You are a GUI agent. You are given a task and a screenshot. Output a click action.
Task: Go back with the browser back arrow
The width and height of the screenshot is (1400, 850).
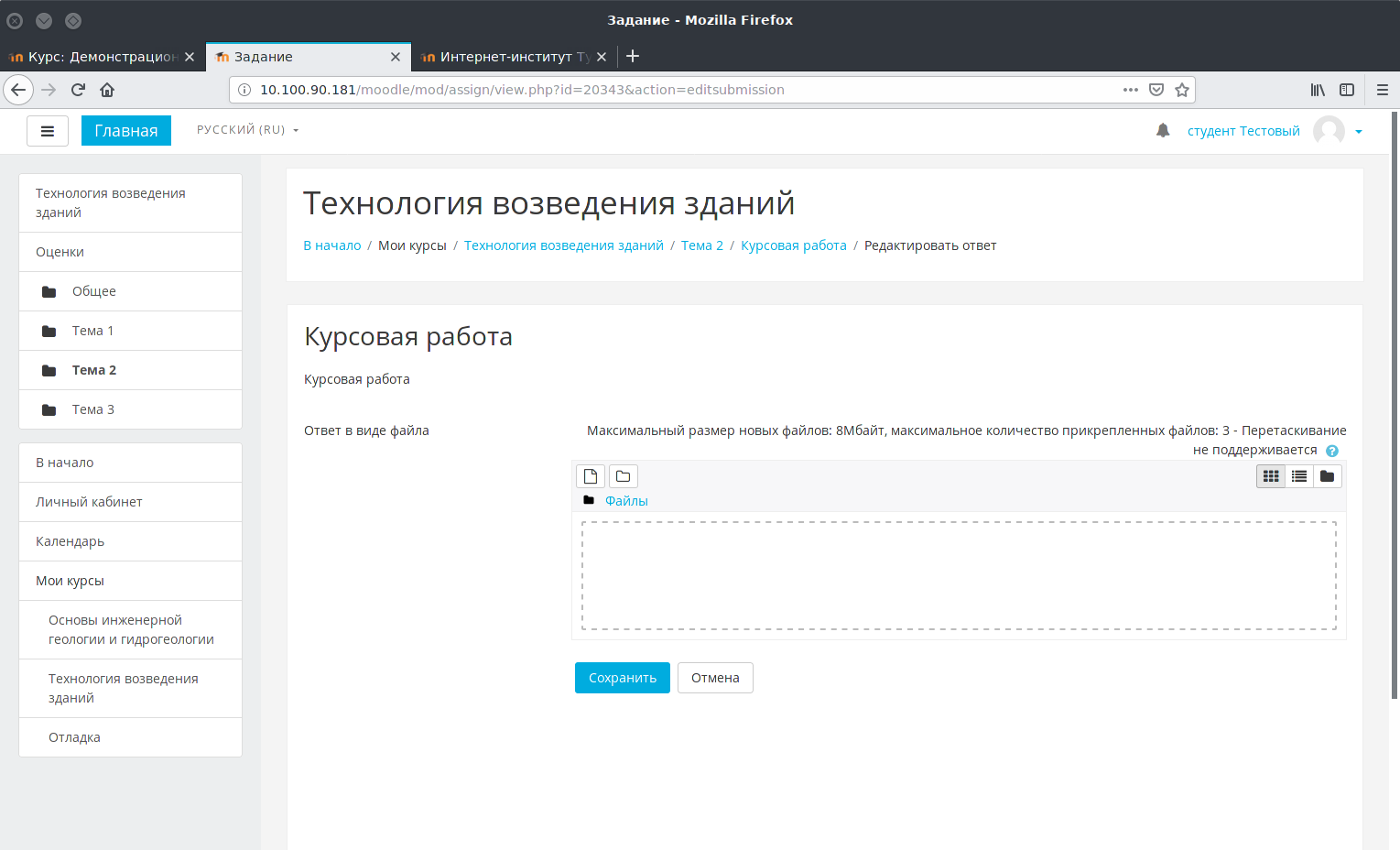click(18, 90)
